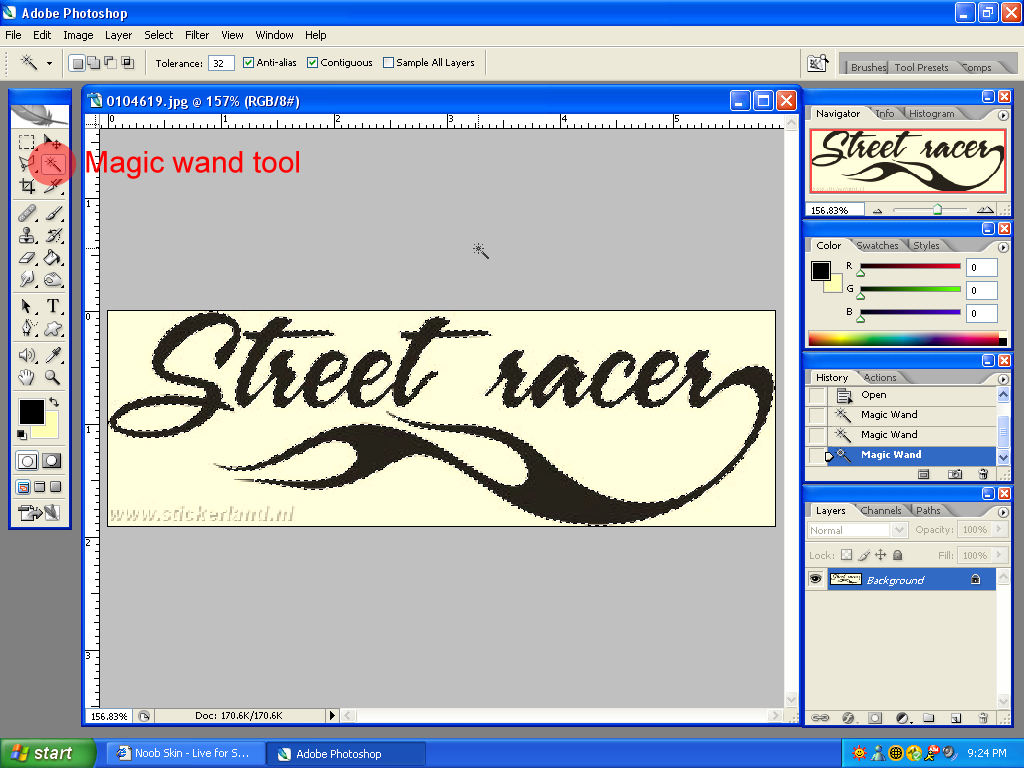Delete current state in History panel

tap(983, 474)
